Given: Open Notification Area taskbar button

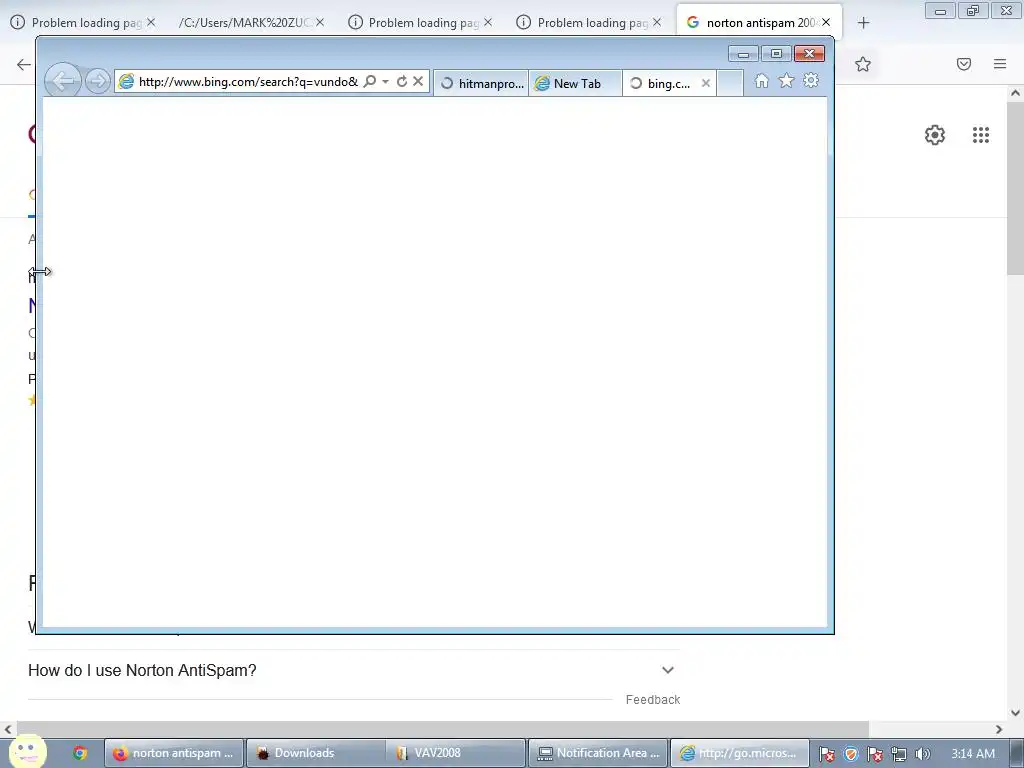Looking at the screenshot, I should click(x=598, y=753).
